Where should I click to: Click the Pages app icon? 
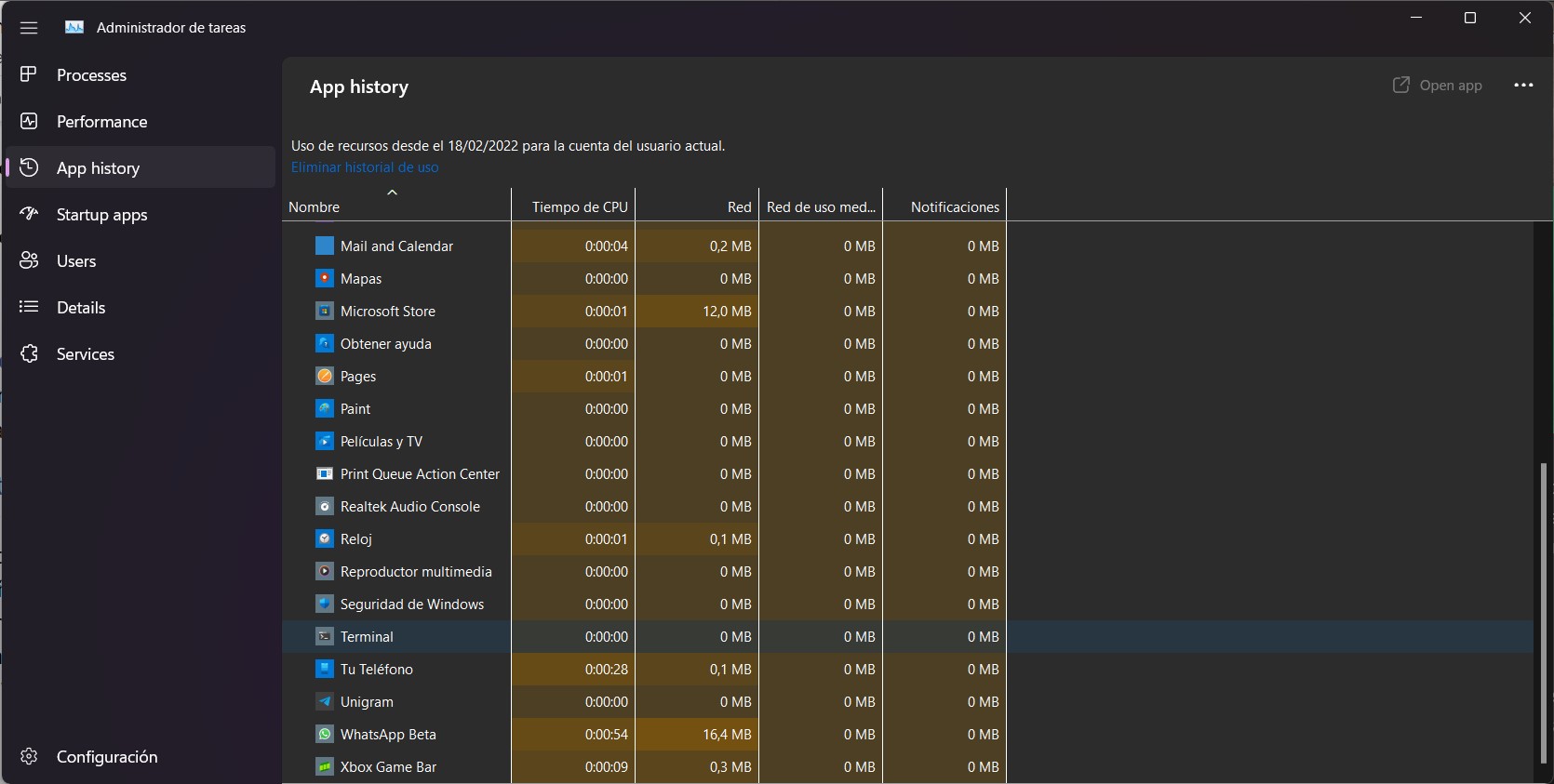tap(325, 376)
